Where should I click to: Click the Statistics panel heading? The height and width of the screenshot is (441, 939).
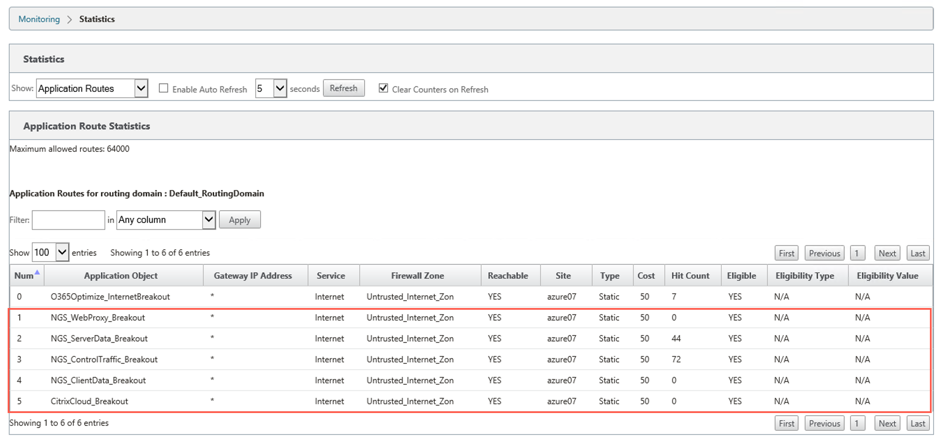click(44, 59)
